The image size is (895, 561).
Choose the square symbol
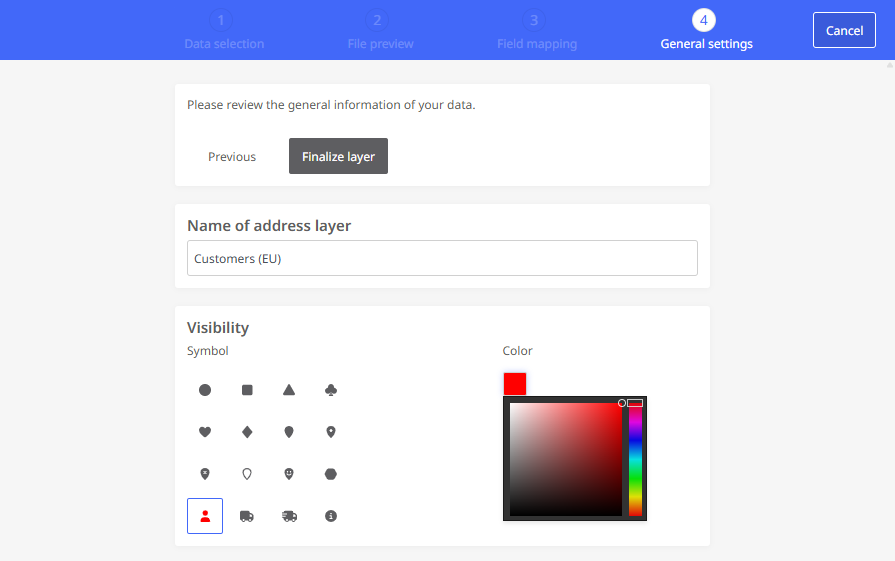click(x=247, y=390)
